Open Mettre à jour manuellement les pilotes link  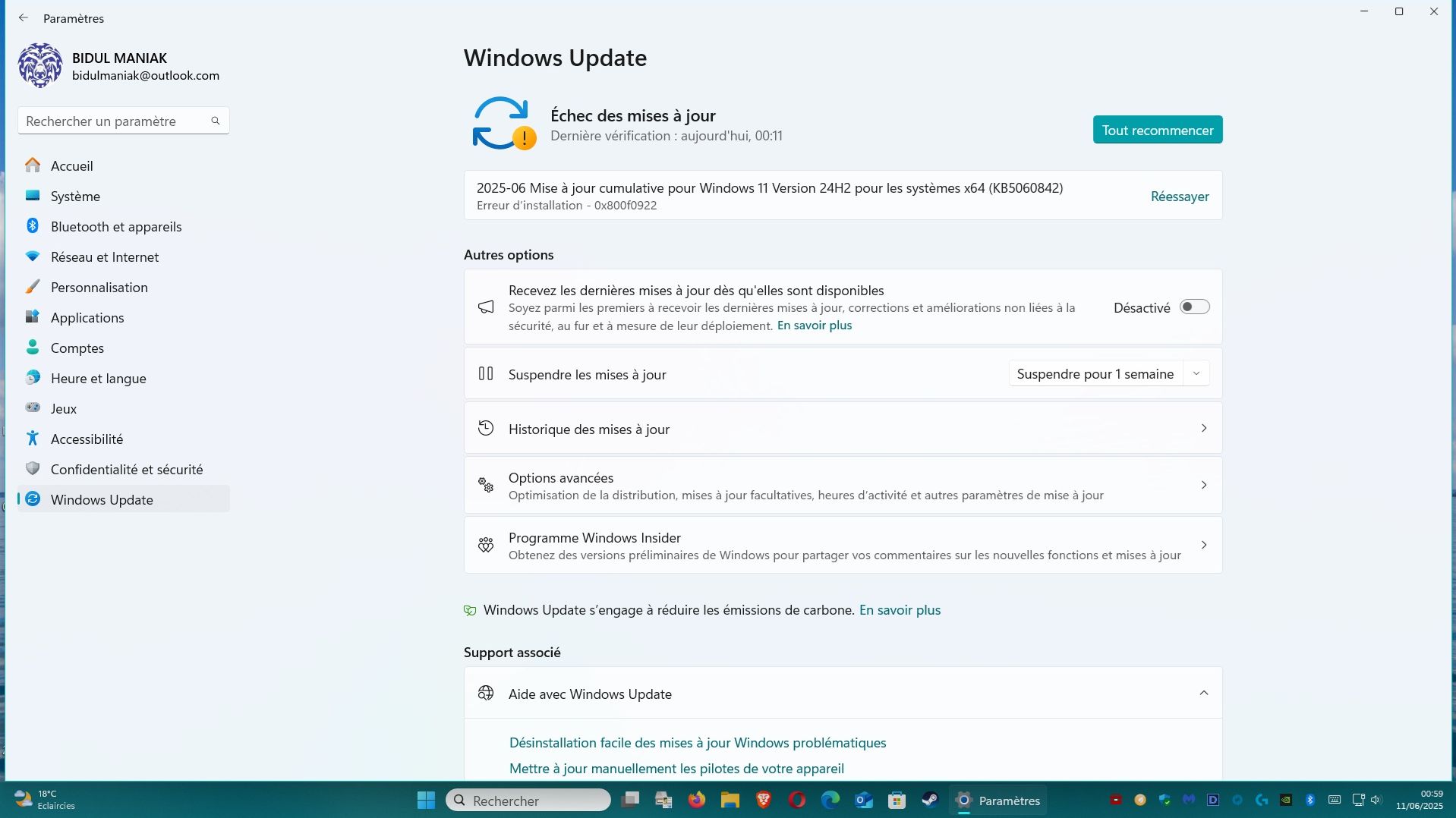tap(676, 769)
